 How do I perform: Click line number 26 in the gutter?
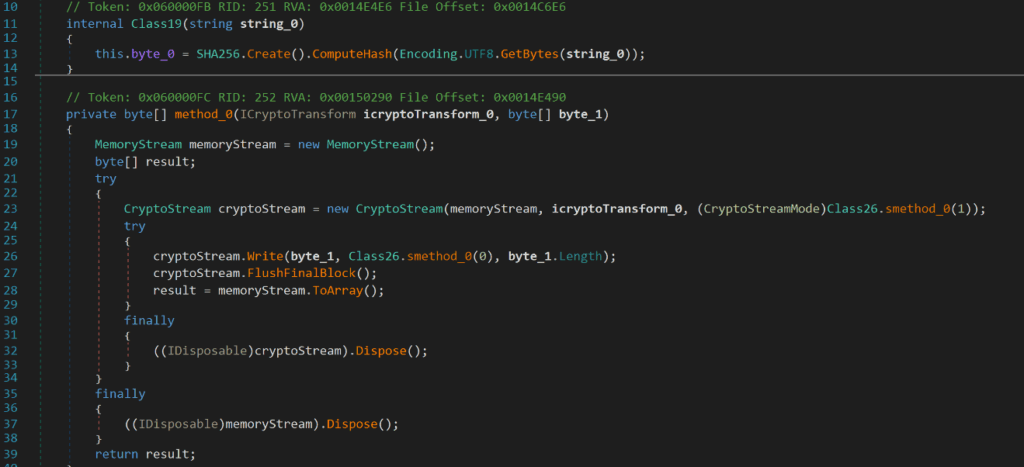tap(10, 256)
